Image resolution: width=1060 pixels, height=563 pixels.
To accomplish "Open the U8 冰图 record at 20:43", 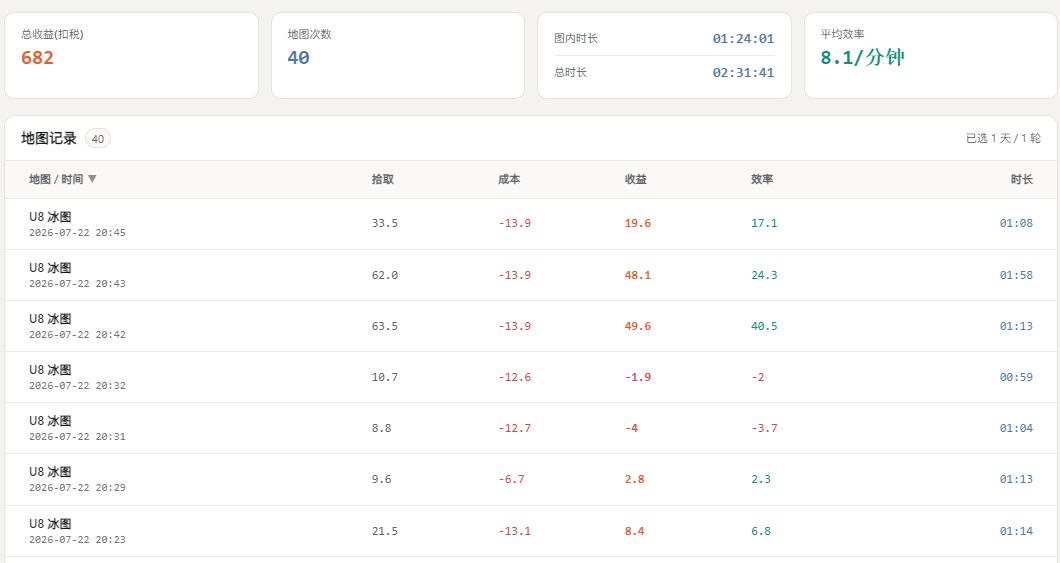I will click(531, 275).
